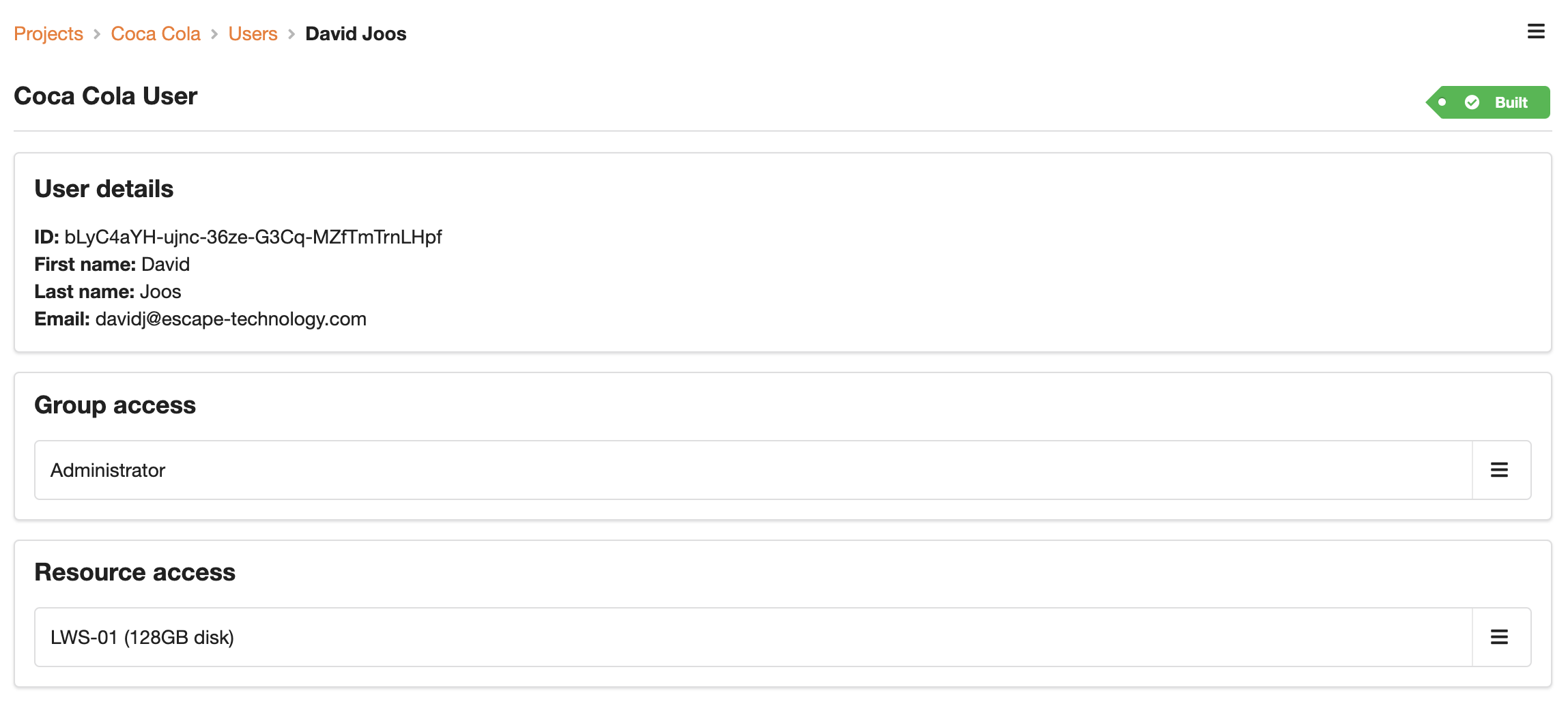The height and width of the screenshot is (704, 1568).
Task: Click the checkmark icon in Built badge
Action: [1472, 102]
